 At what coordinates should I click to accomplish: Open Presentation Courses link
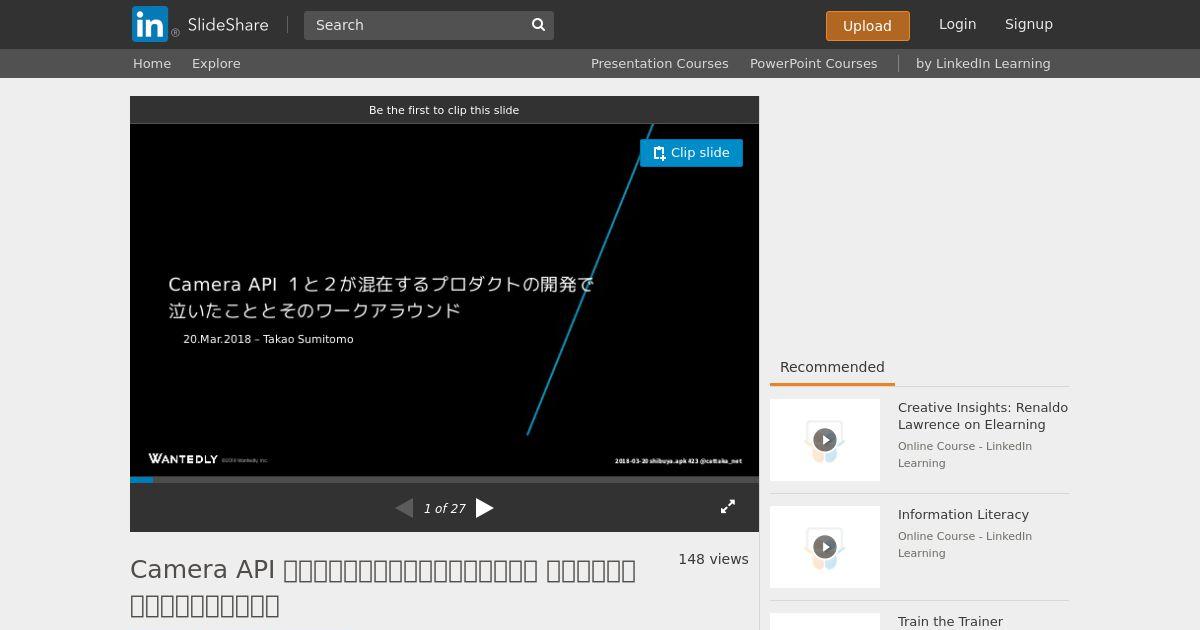pyautogui.click(x=659, y=63)
